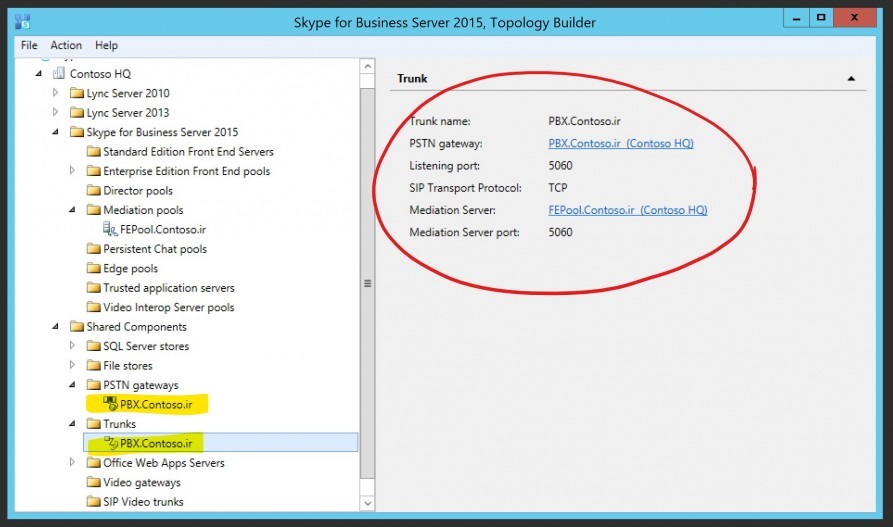Open the File menu
This screenshot has width=893, height=527.
coord(29,45)
